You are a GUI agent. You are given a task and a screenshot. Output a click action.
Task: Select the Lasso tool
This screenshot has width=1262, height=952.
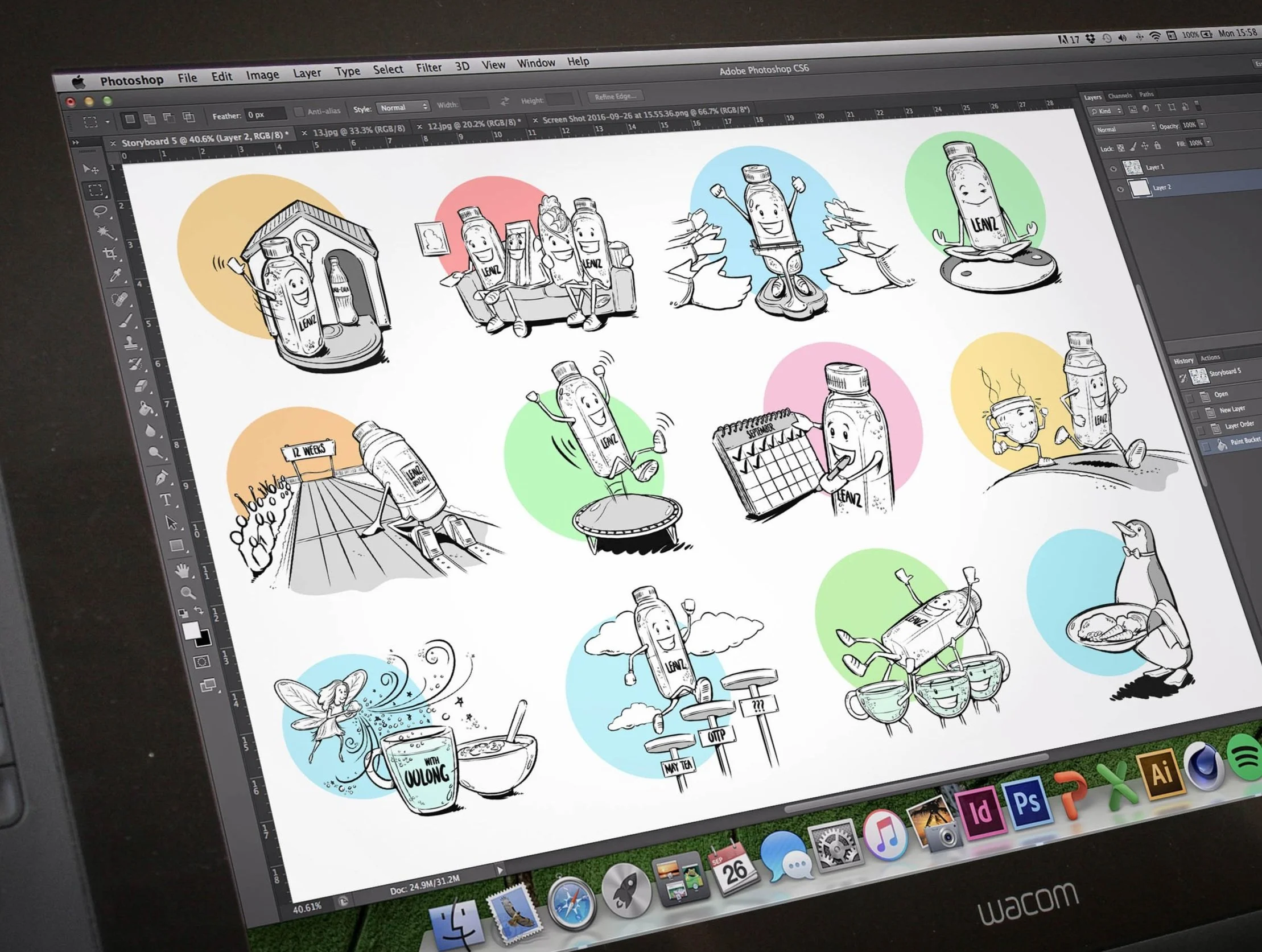pos(100,211)
